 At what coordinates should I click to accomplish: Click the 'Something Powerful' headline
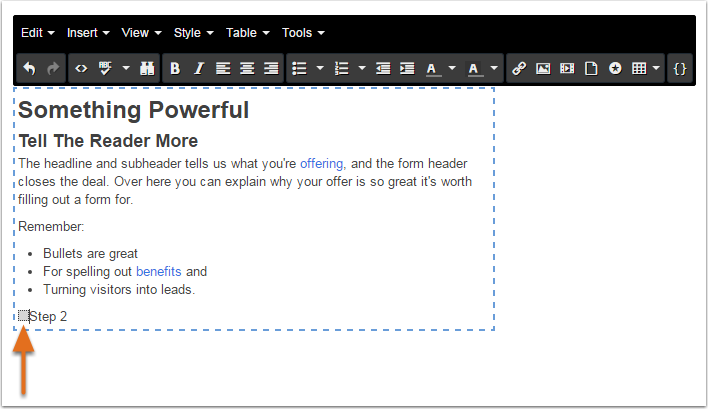coord(134,110)
